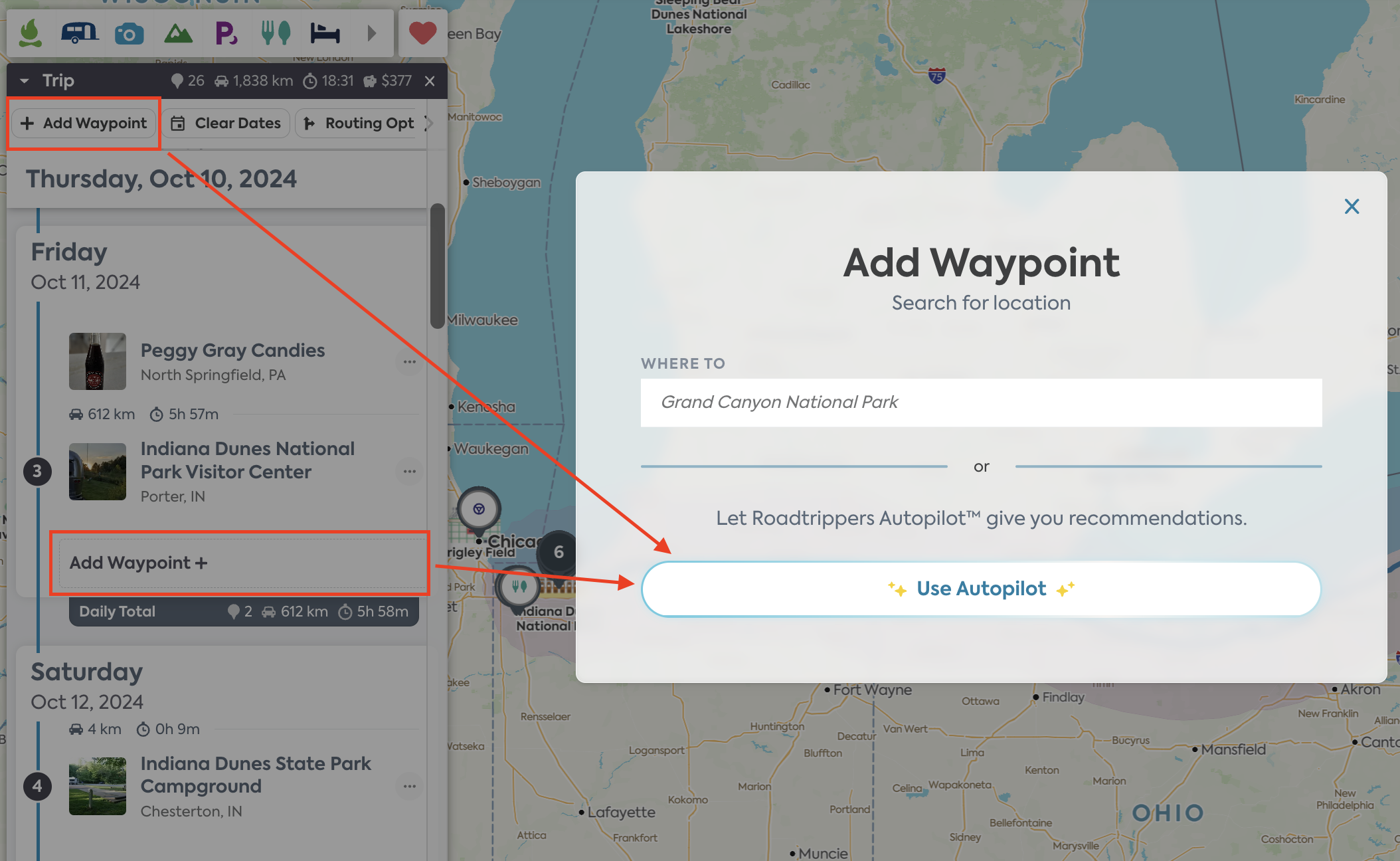Select the RV camper icon in the toolbar
1400x861 pixels.
(80, 33)
